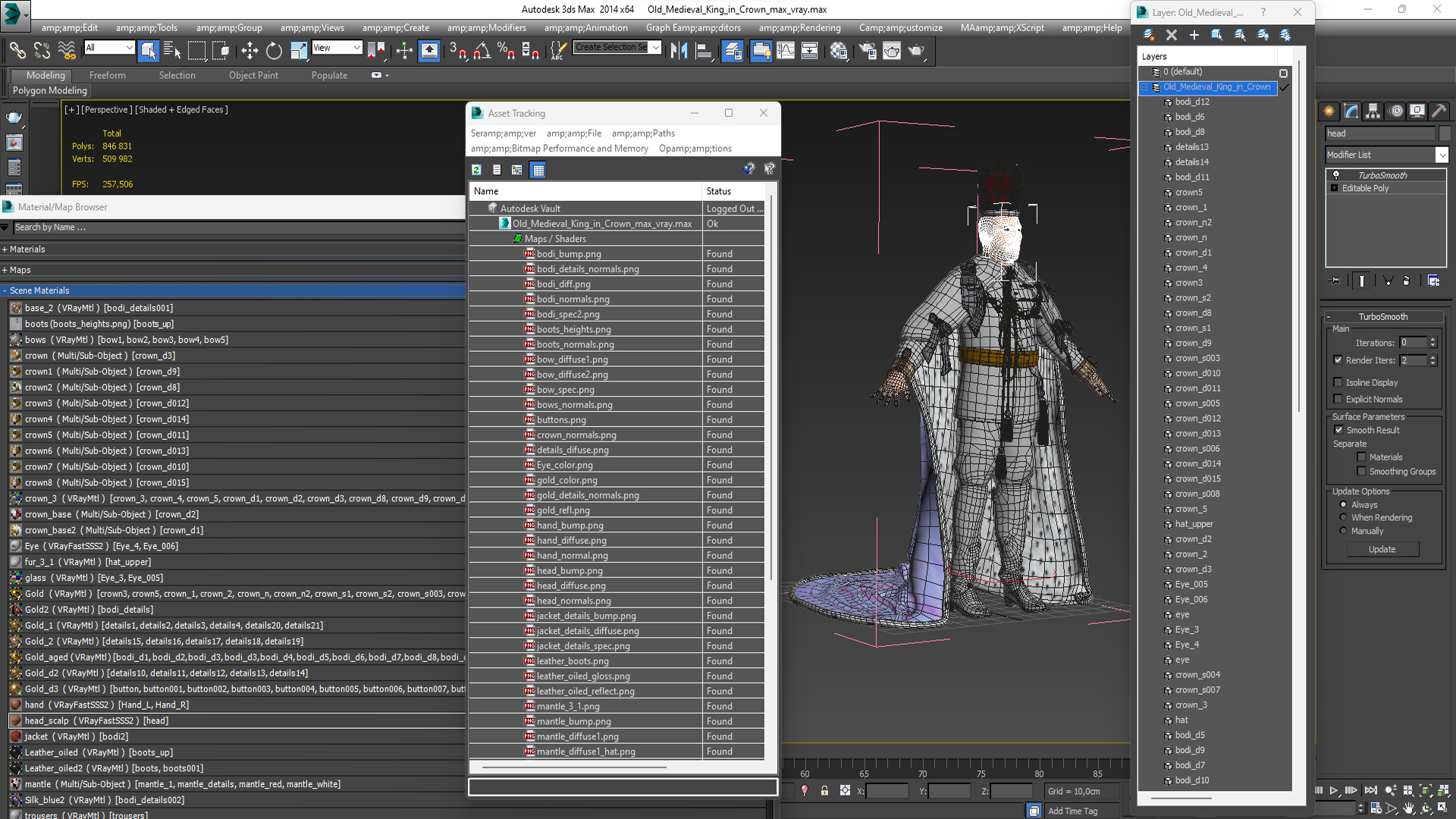Toggle the 3D Snaps icon
This screenshot has height=819, width=1456.
458,50
